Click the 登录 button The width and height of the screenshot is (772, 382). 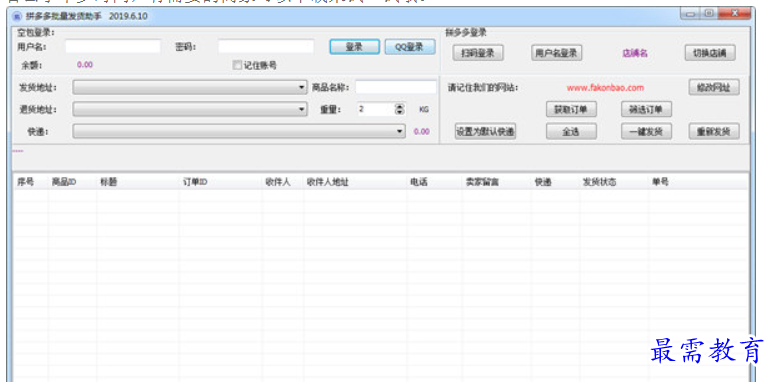[354, 47]
